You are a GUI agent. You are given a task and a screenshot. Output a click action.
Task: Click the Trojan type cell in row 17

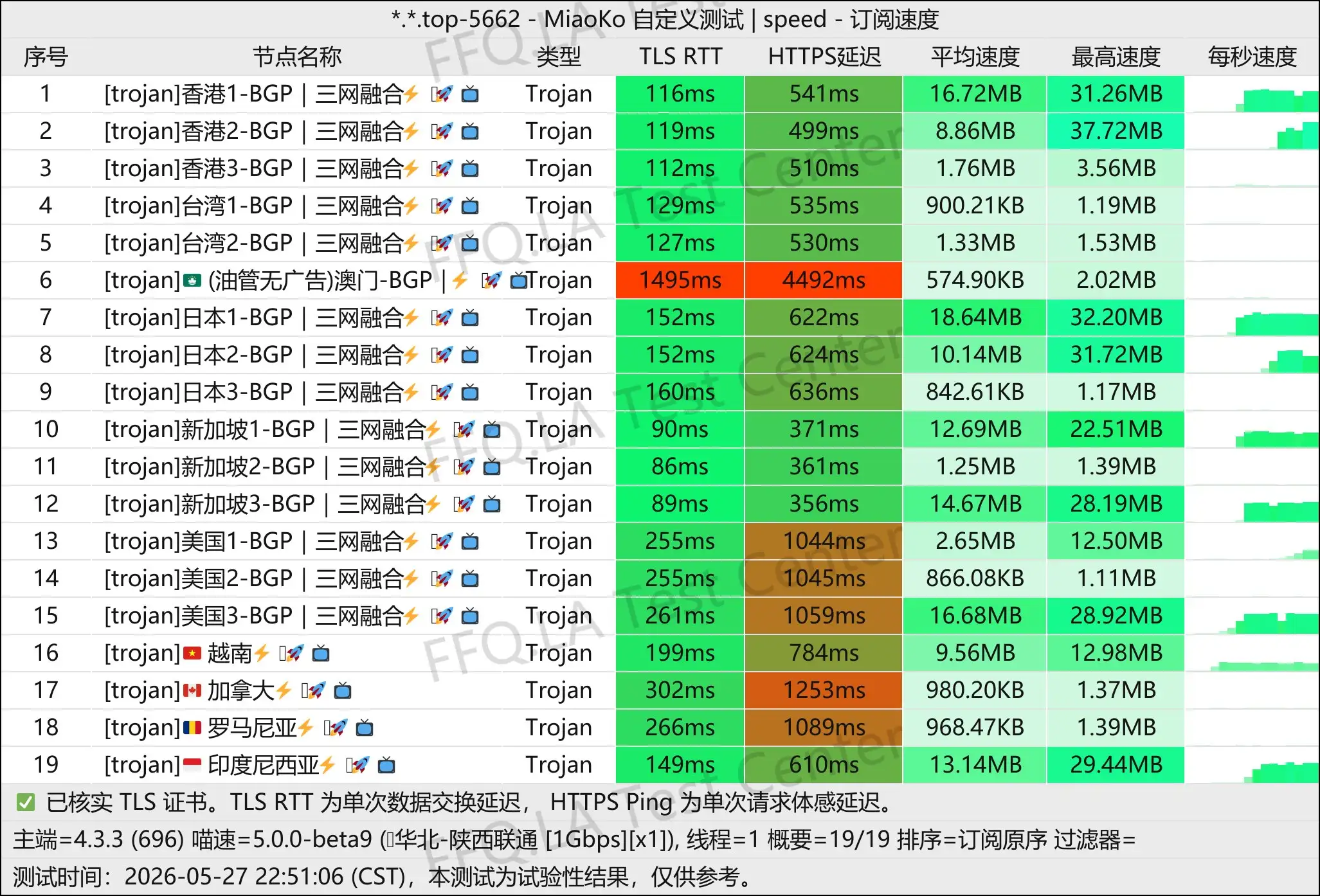[x=559, y=690]
